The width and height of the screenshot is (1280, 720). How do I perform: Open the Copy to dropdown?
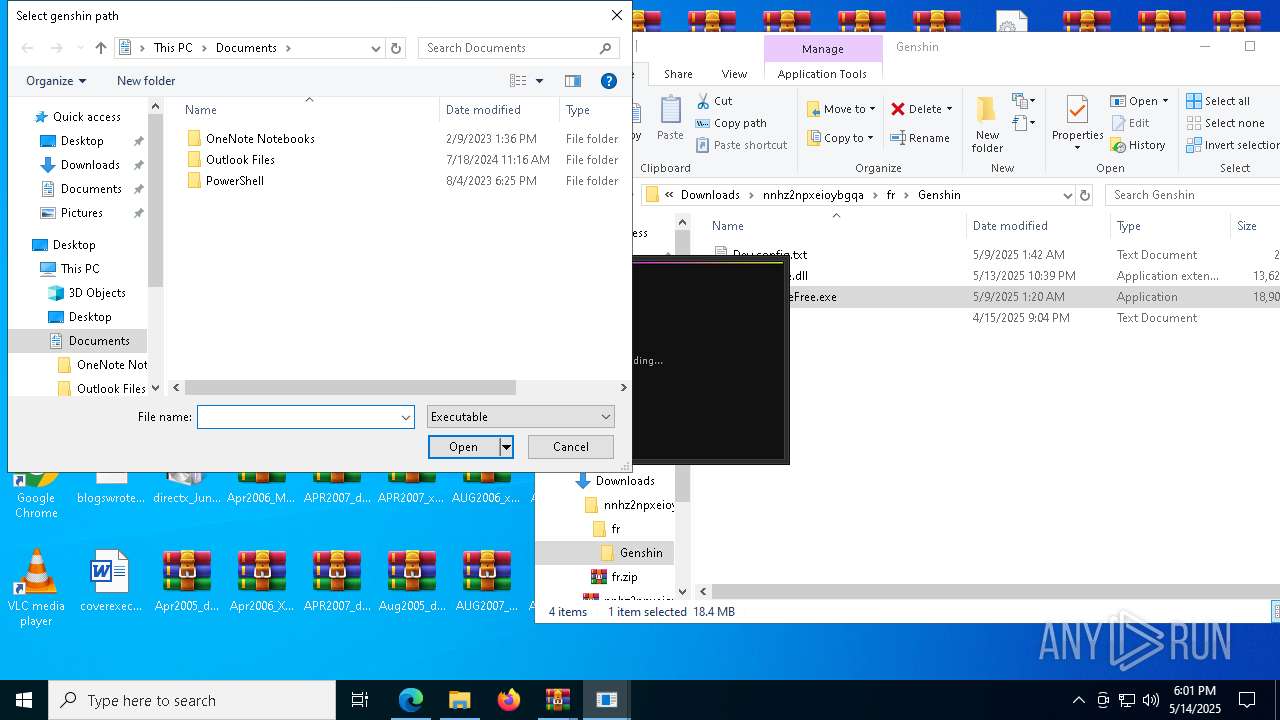839,138
